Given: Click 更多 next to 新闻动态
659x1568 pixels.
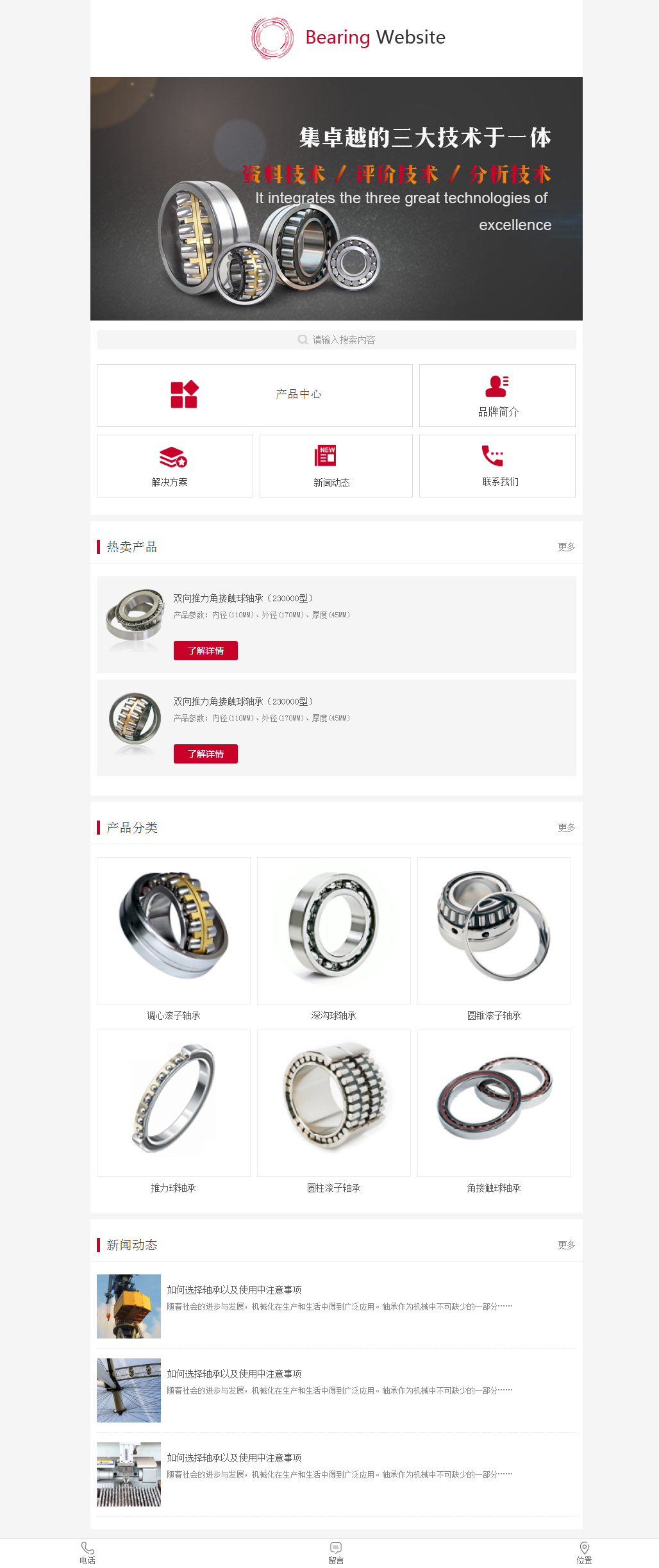Looking at the screenshot, I should pos(566,1245).
